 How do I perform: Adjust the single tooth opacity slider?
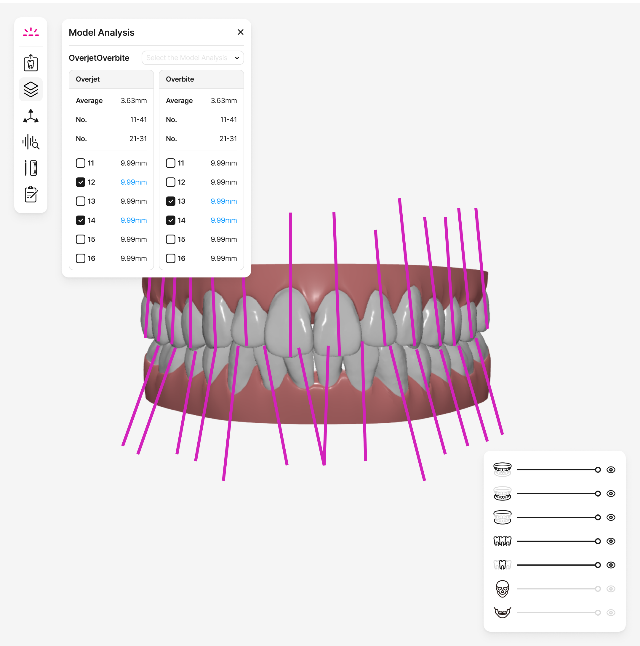tap(559, 565)
